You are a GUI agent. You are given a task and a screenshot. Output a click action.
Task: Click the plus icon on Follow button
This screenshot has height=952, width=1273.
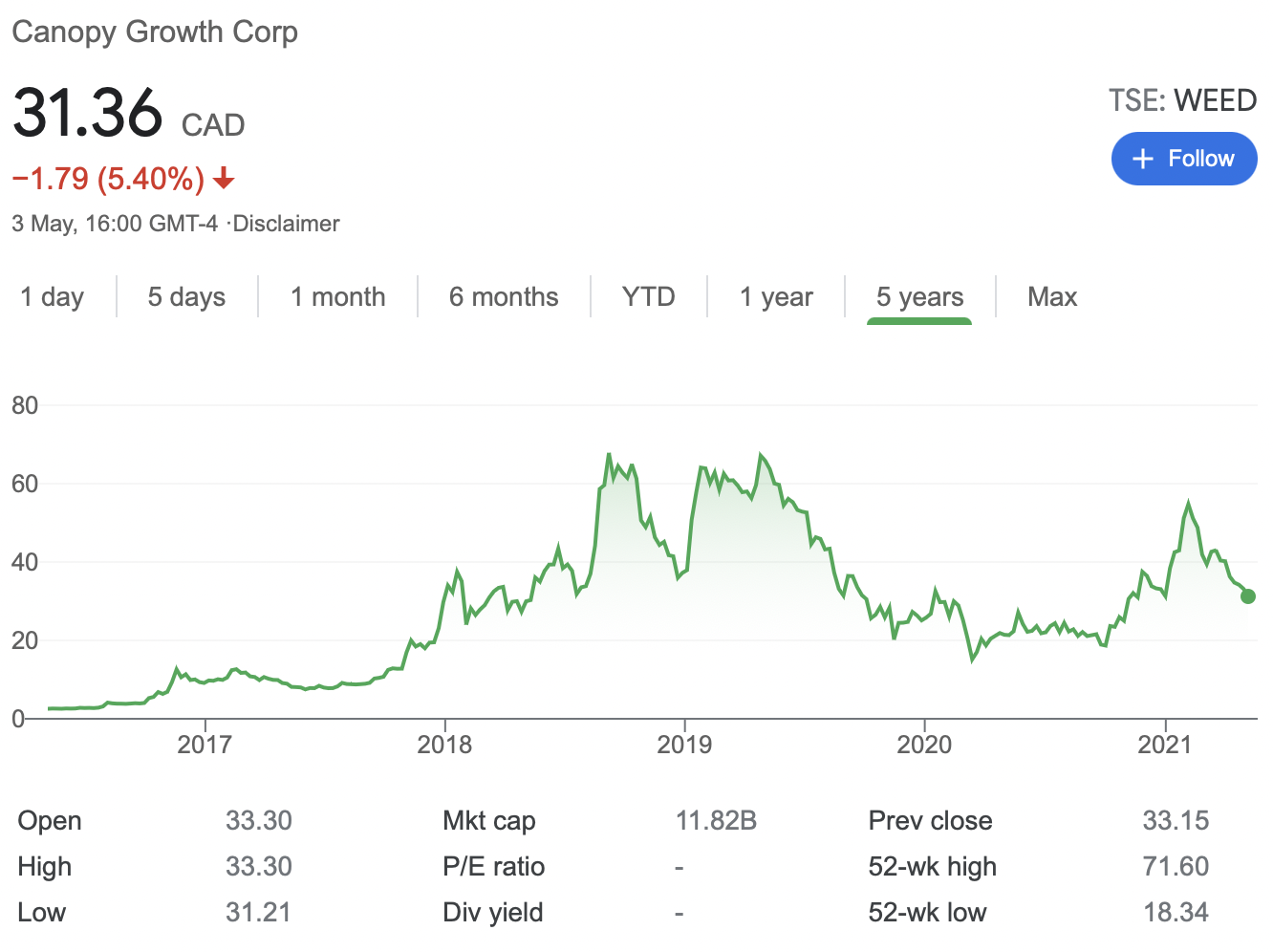point(1142,159)
